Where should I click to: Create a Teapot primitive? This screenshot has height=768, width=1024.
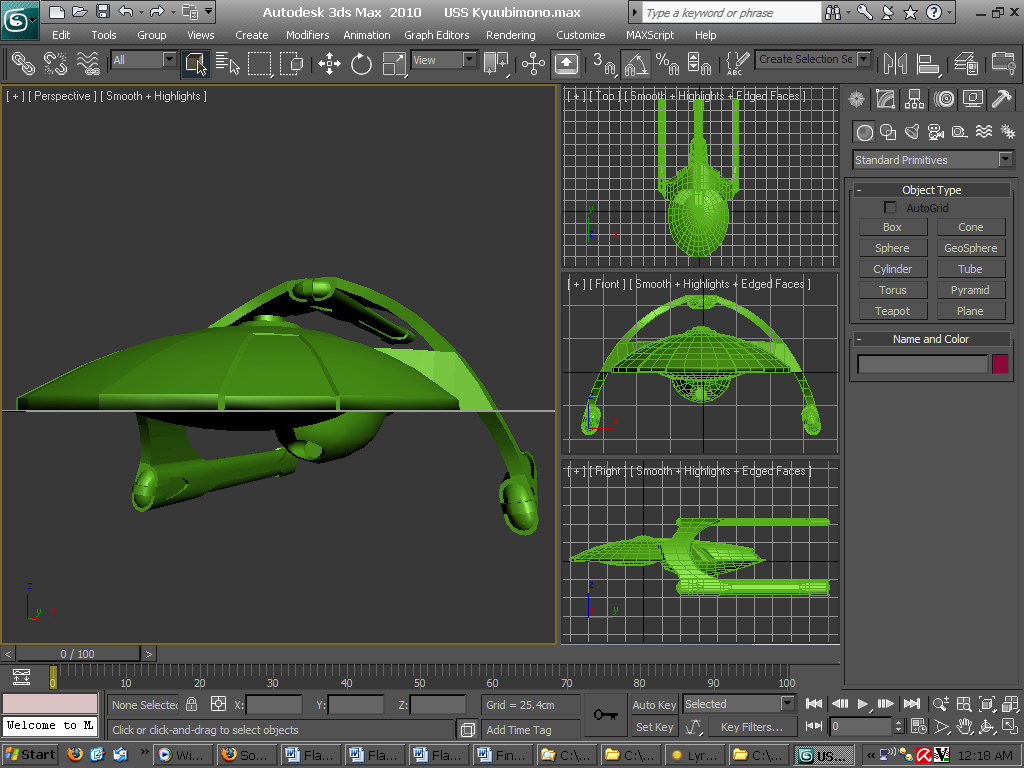click(892, 311)
